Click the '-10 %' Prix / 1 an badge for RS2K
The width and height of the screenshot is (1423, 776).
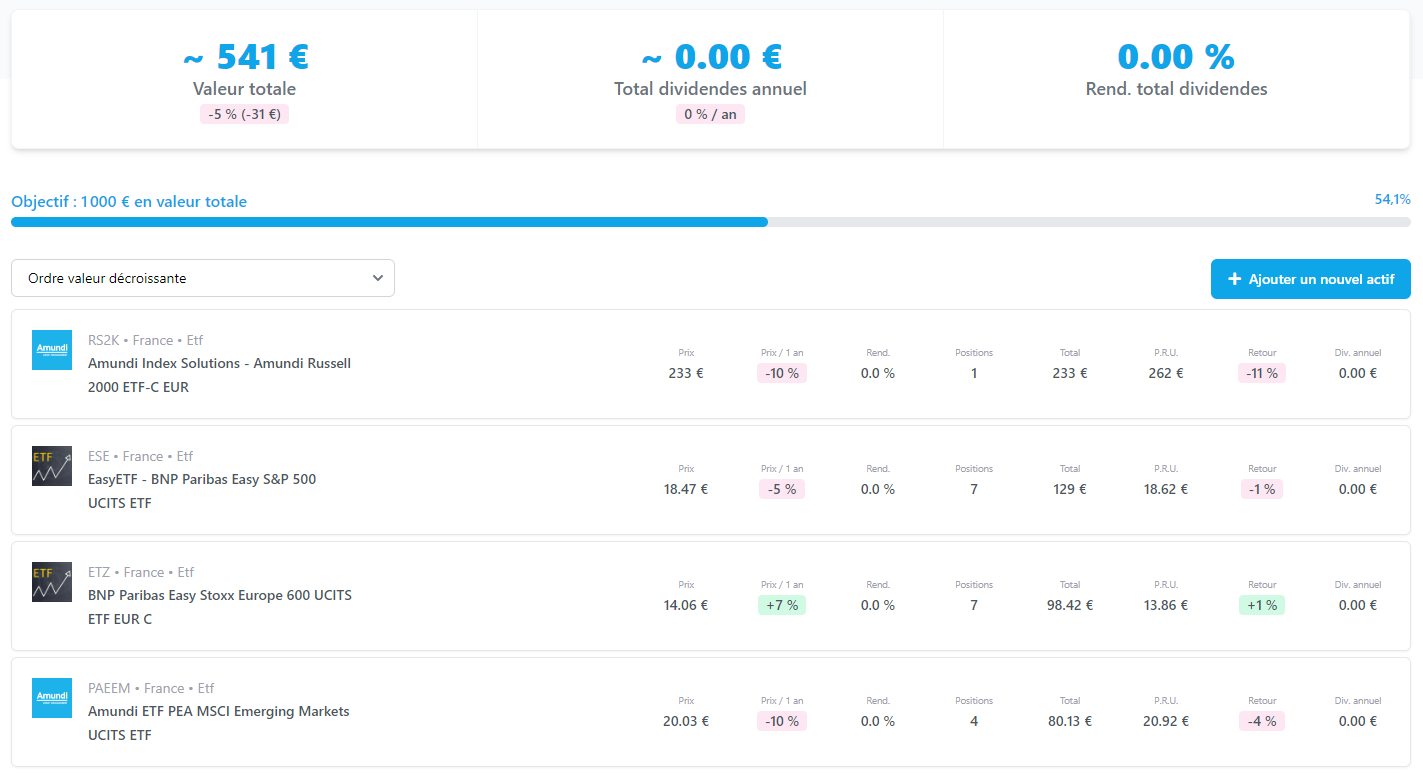[782, 373]
